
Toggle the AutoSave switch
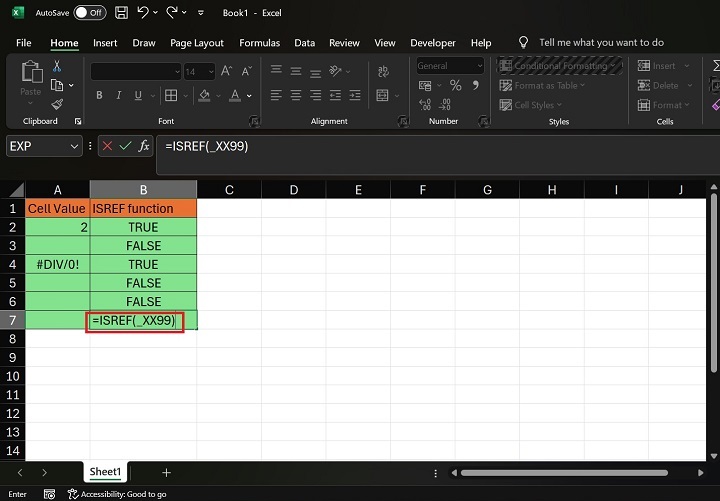90,12
